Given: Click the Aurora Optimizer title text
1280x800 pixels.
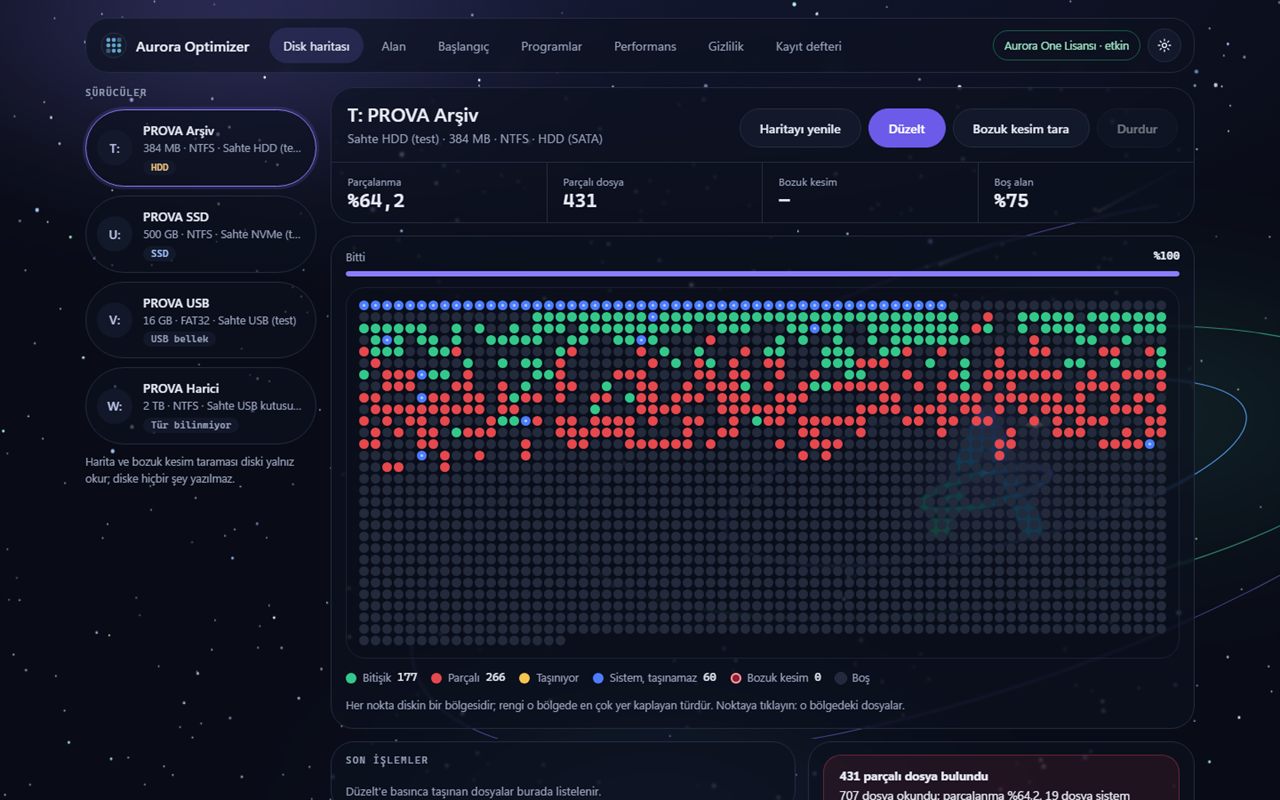Looking at the screenshot, I should click(x=193, y=46).
